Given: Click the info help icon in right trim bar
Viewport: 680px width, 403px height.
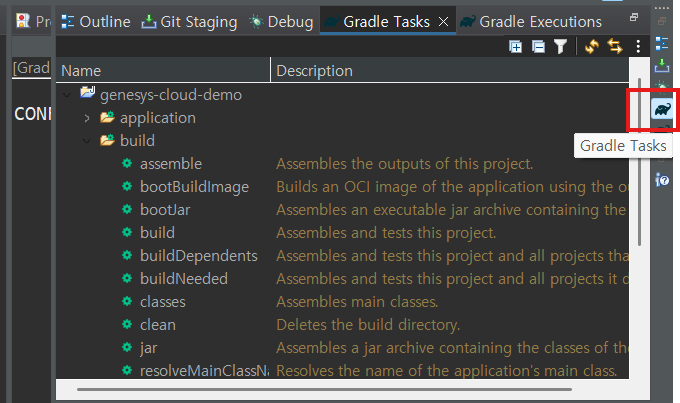Looking at the screenshot, I should point(662,179).
